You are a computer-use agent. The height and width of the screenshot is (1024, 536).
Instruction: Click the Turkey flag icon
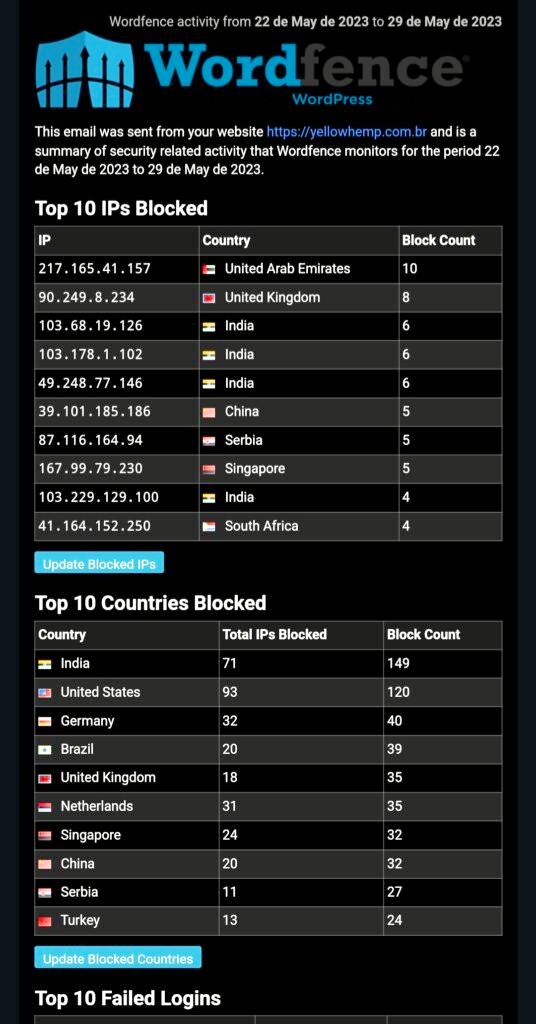pos(44,921)
